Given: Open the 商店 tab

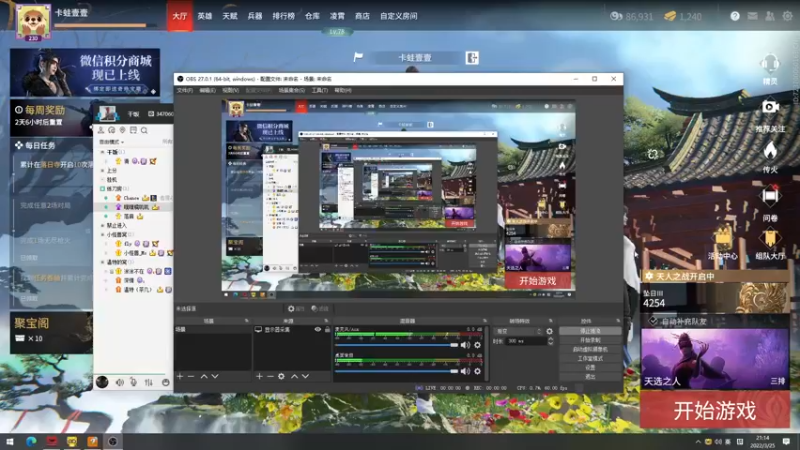Looking at the screenshot, I should (x=362, y=16).
